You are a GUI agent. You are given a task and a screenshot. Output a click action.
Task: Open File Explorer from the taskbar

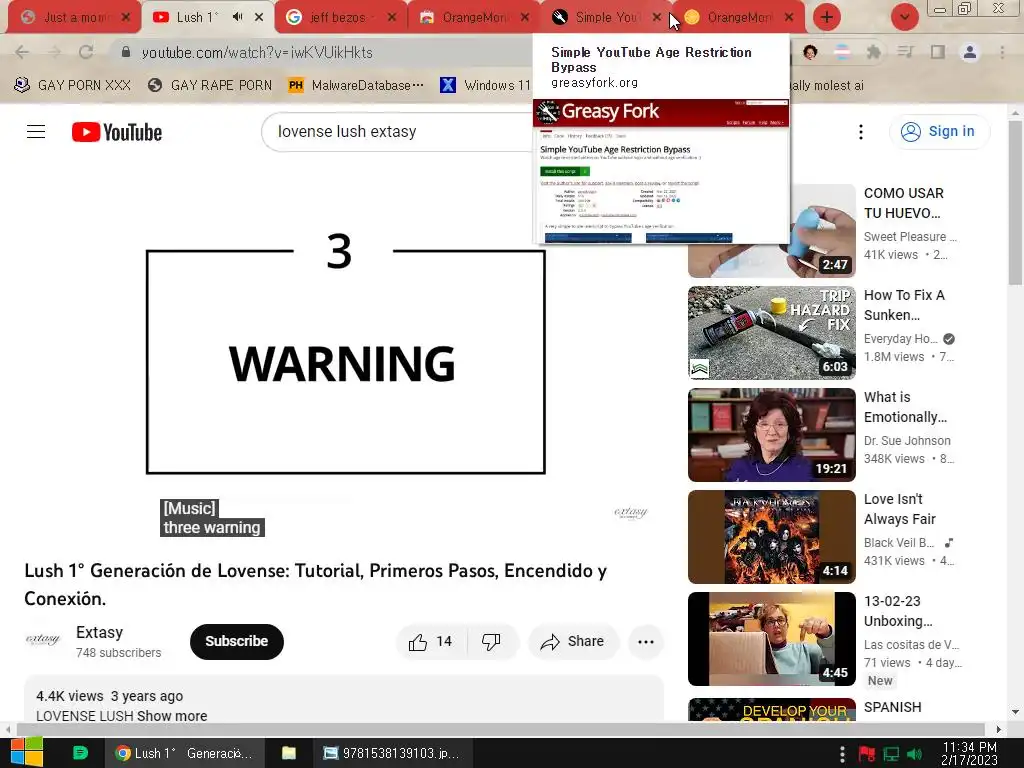click(x=289, y=753)
